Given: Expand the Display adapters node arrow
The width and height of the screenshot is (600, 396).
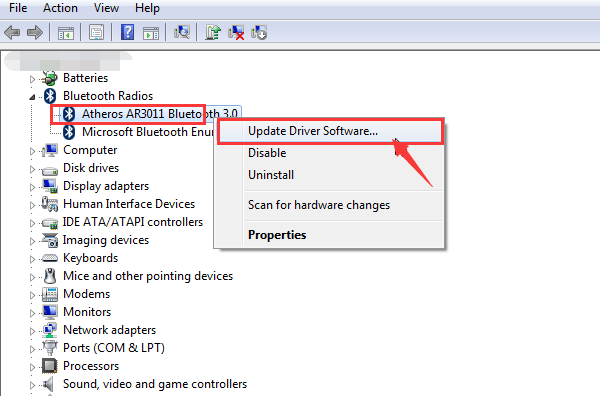Looking at the screenshot, I should 32,187.
